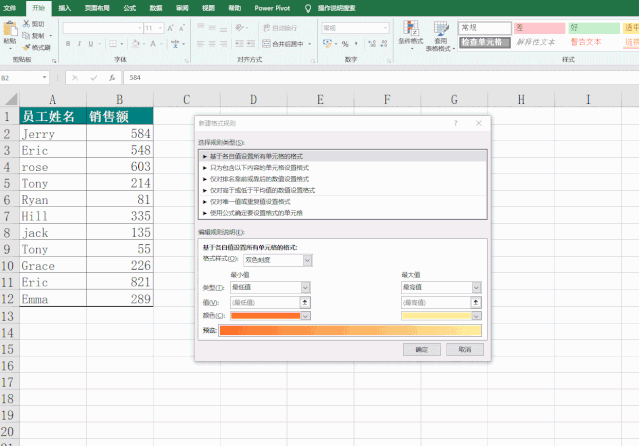Click the Format Painter (格式刷) tool
Image resolution: width=639 pixels, height=446 pixels.
point(37,47)
